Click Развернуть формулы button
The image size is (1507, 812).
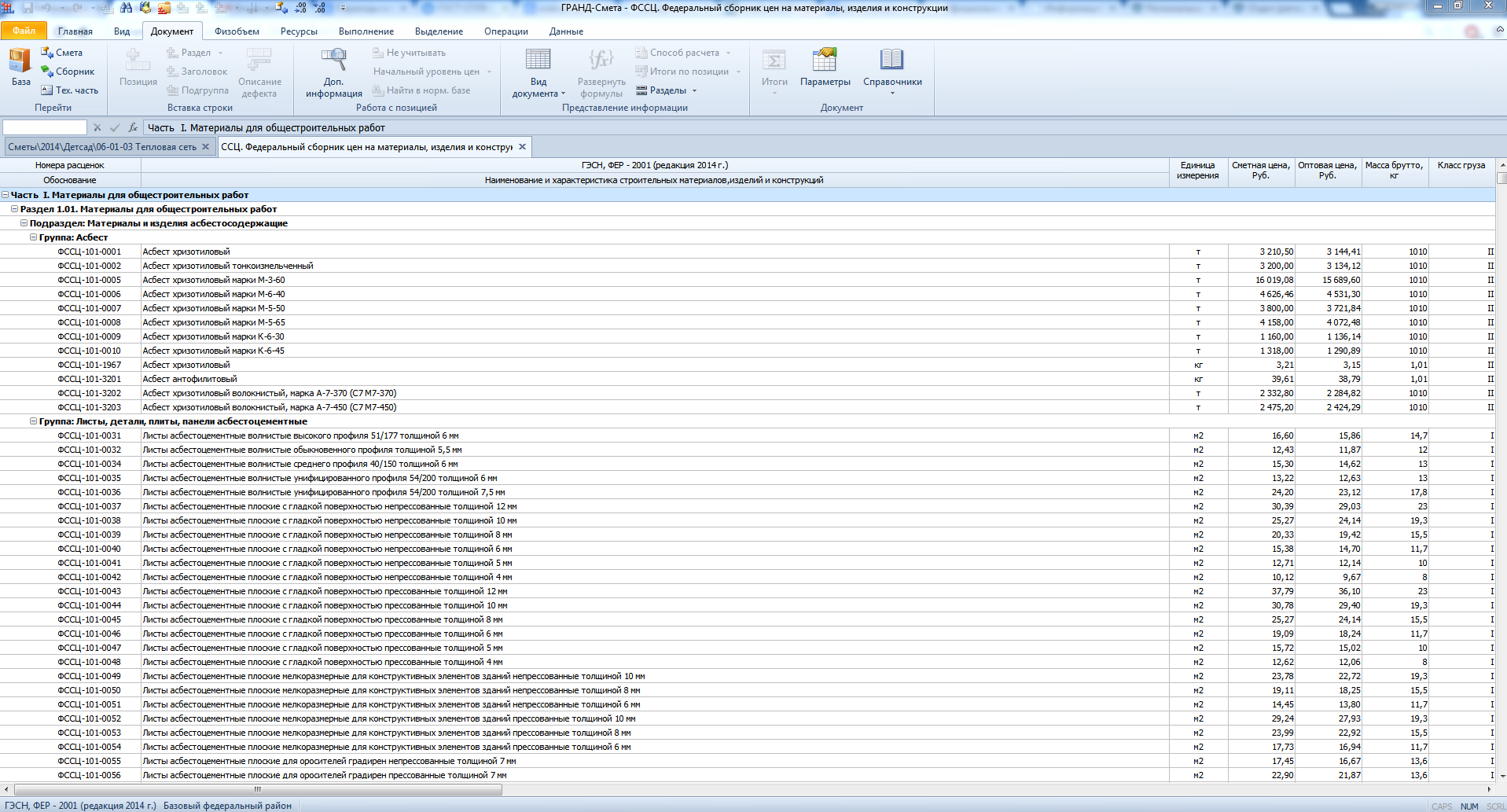pos(601,72)
